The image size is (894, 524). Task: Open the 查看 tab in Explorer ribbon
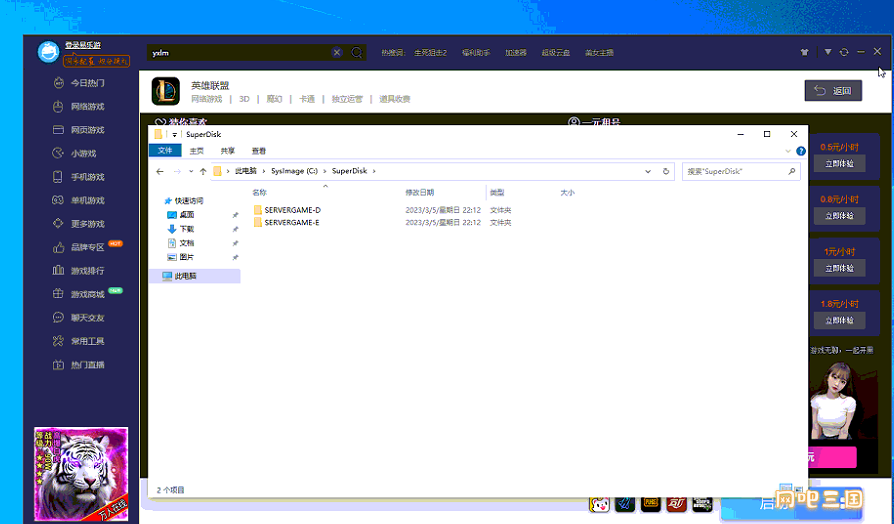(259, 151)
